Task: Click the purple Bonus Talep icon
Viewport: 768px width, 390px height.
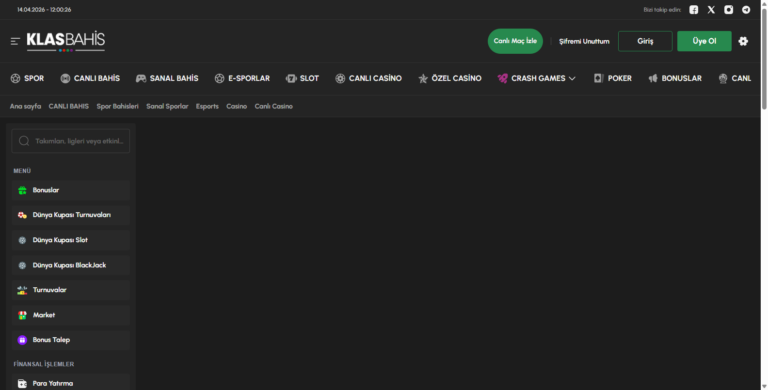Action: pyautogui.click(x=22, y=340)
